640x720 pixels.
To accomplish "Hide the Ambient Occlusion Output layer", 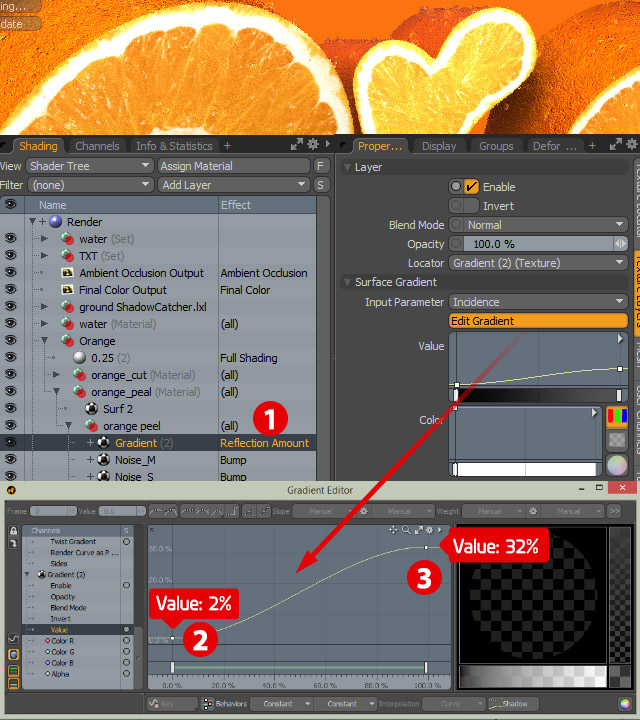I will (11, 272).
